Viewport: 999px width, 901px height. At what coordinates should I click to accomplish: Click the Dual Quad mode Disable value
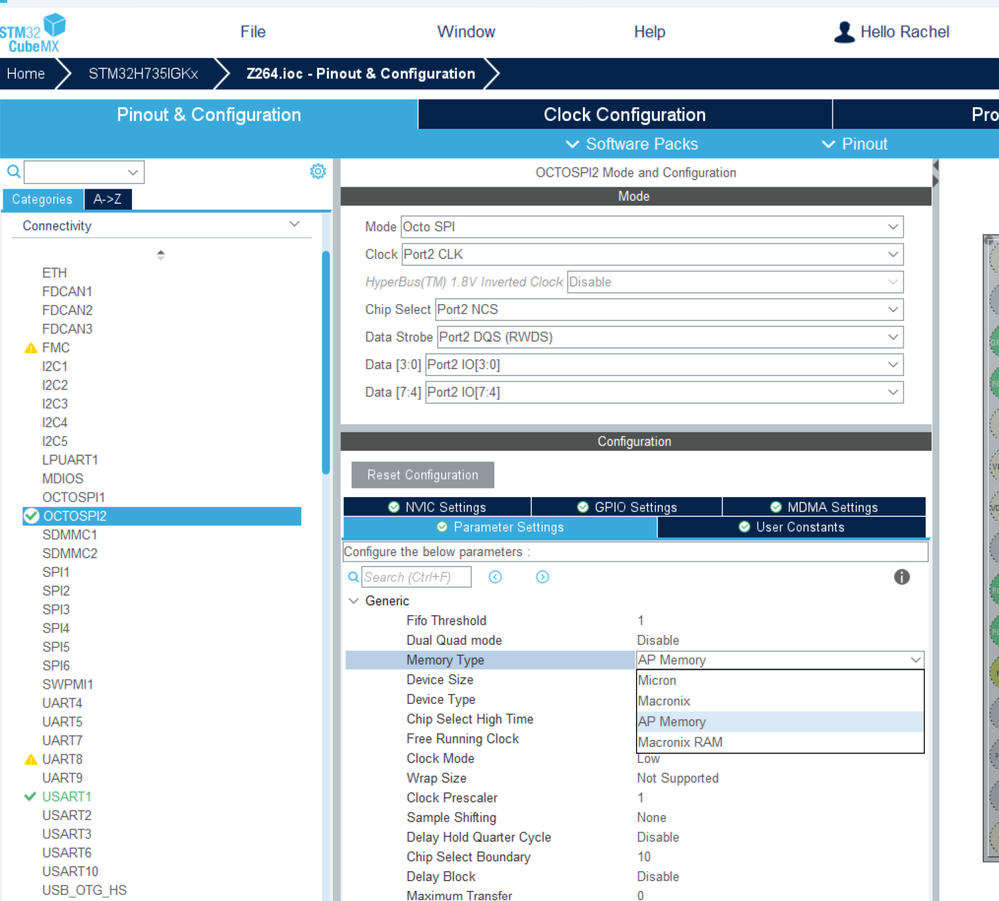point(658,640)
